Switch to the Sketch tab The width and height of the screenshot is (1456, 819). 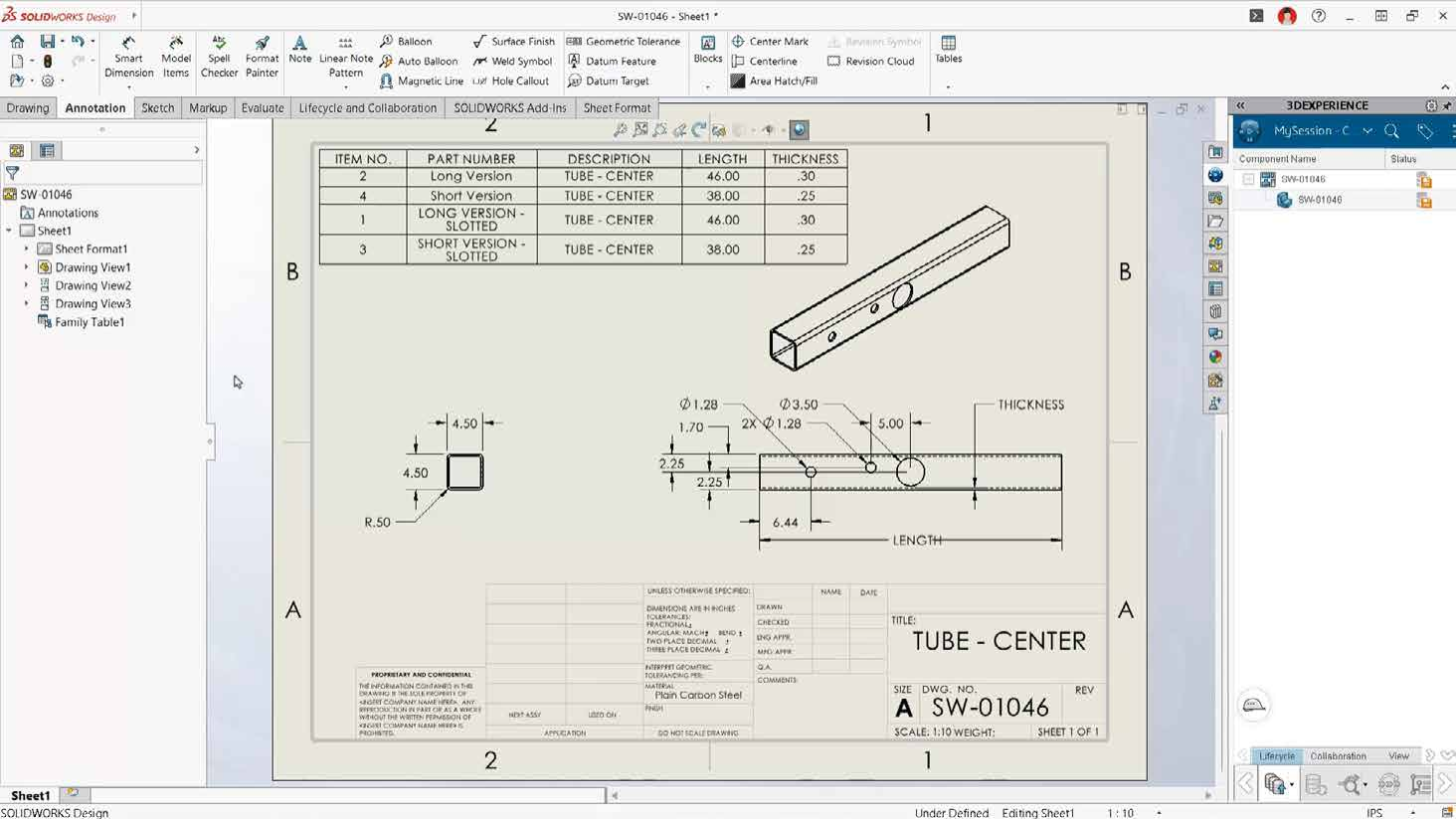coord(157,107)
